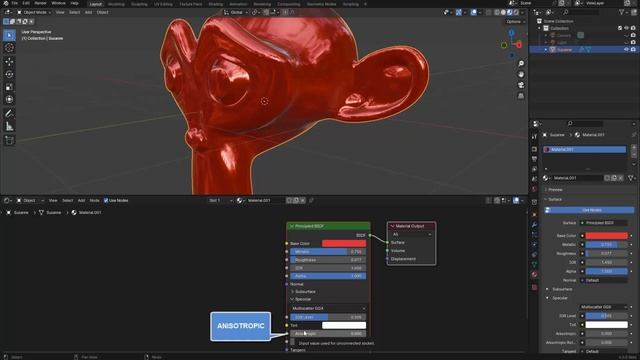
Task: Switch to the UV Editing workspace tab
Action: tap(163, 4)
